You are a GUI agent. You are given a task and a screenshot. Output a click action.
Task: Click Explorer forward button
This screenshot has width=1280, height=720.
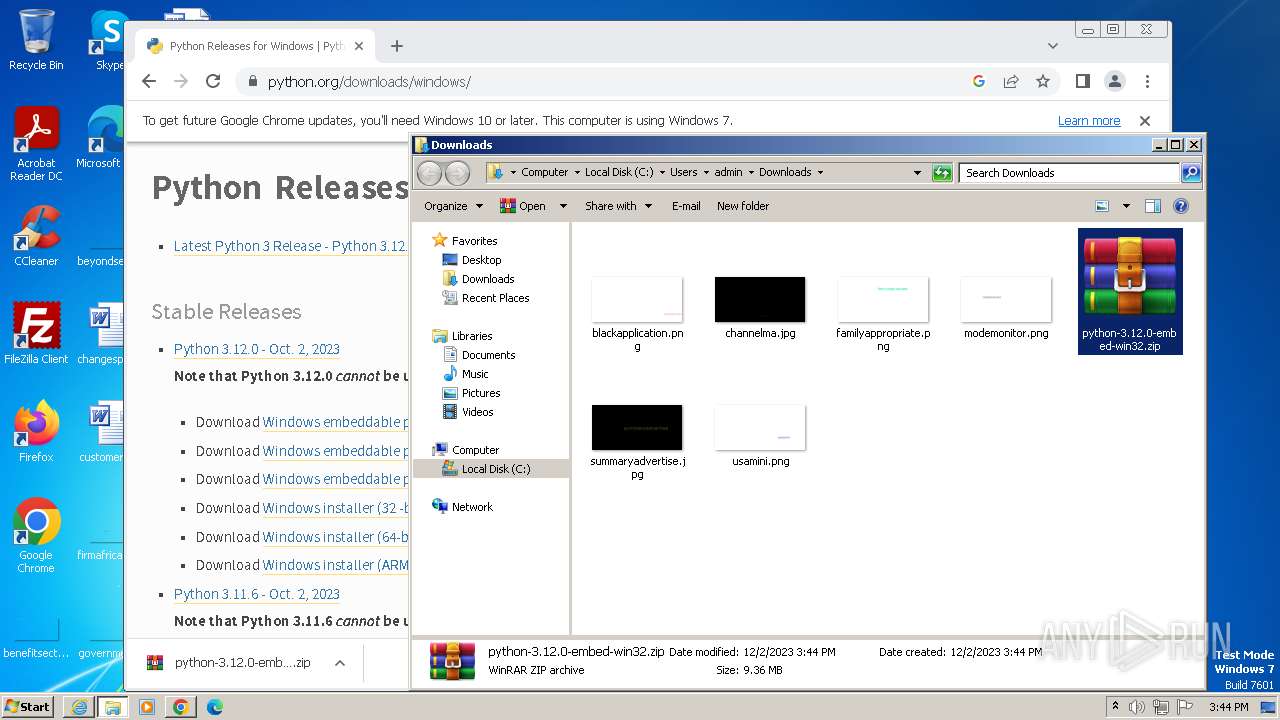[x=457, y=173]
